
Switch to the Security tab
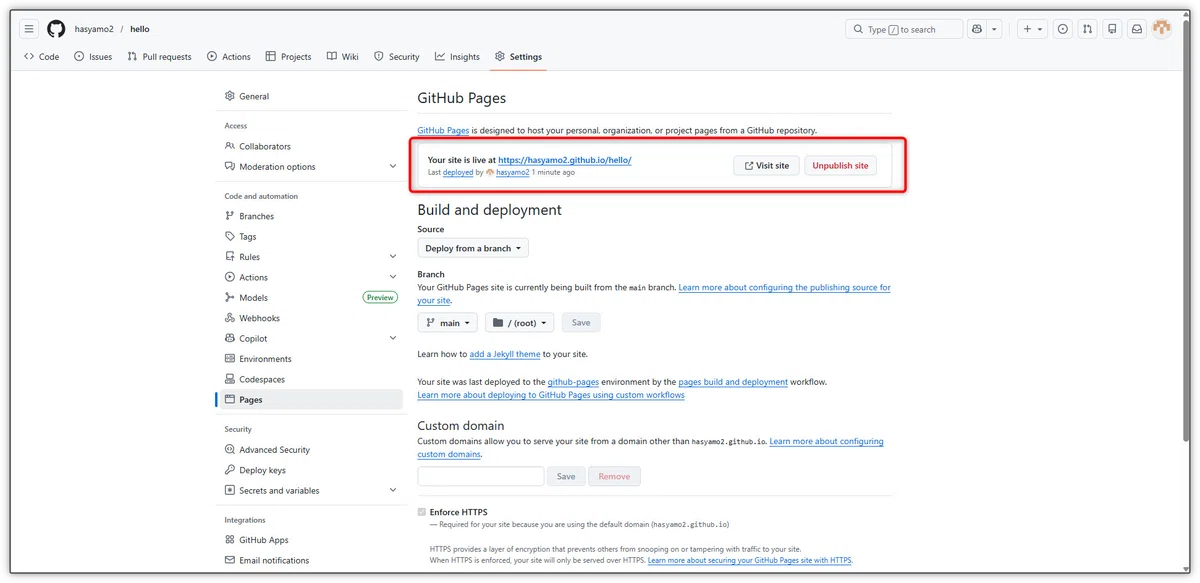point(397,57)
